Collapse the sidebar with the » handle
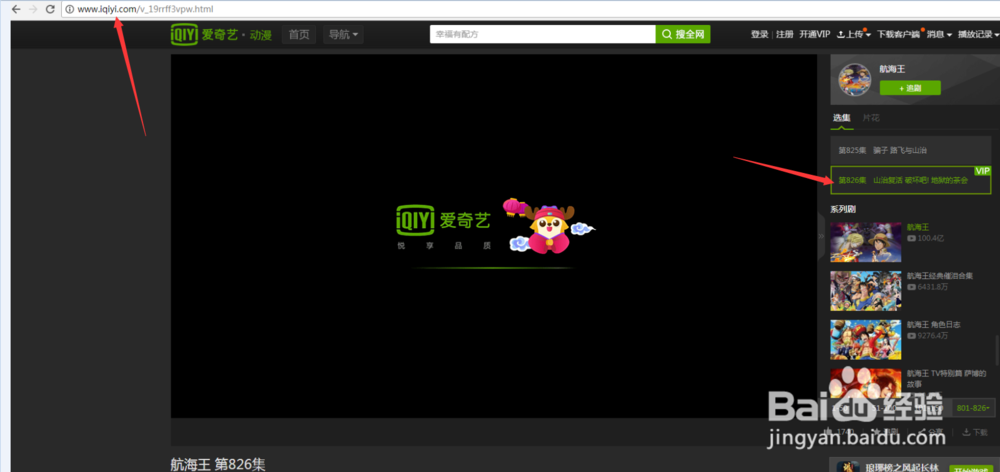This screenshot has width=1000, height=472. (x=821, y=236)
